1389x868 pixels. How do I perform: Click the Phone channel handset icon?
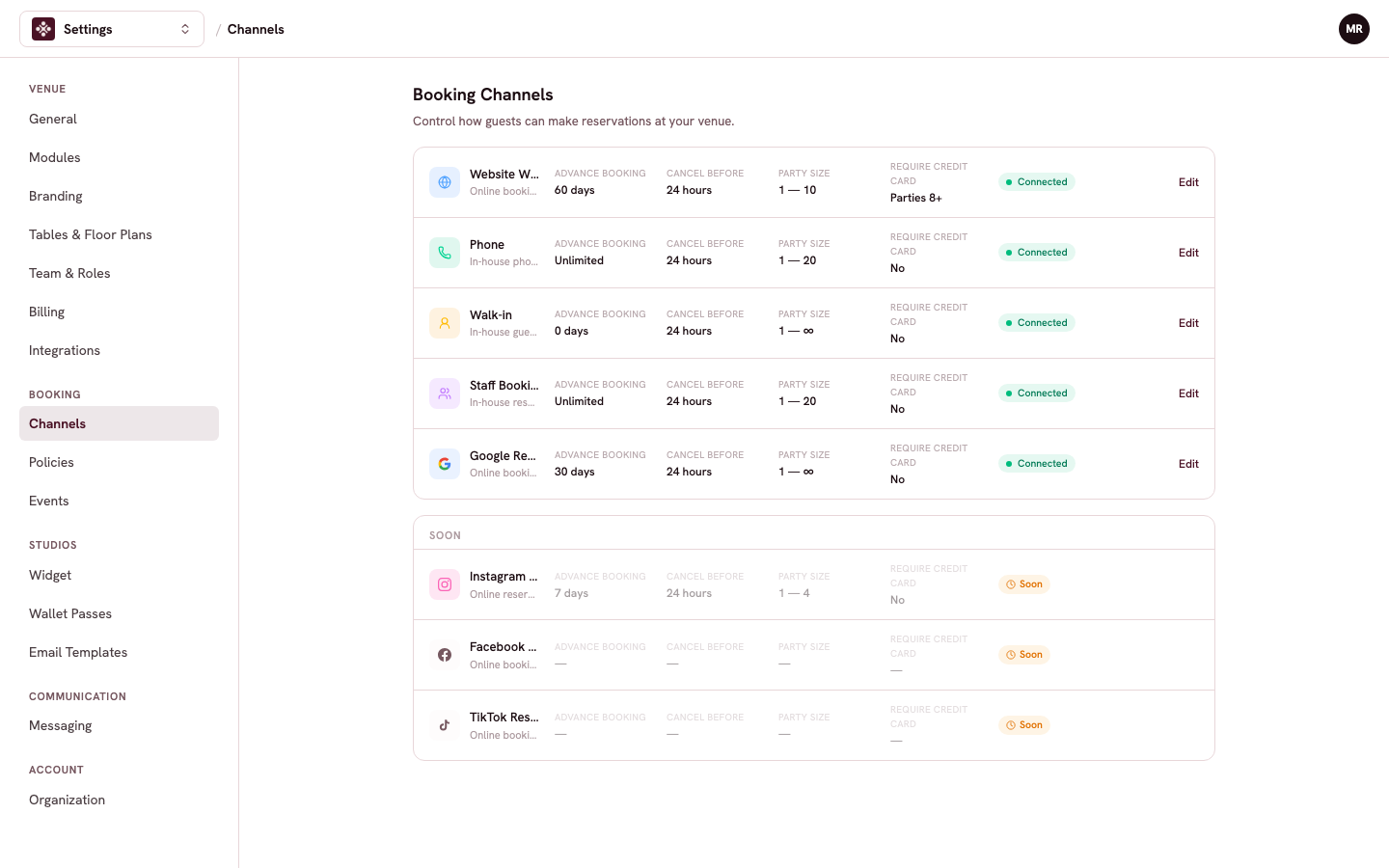point(445,253)
